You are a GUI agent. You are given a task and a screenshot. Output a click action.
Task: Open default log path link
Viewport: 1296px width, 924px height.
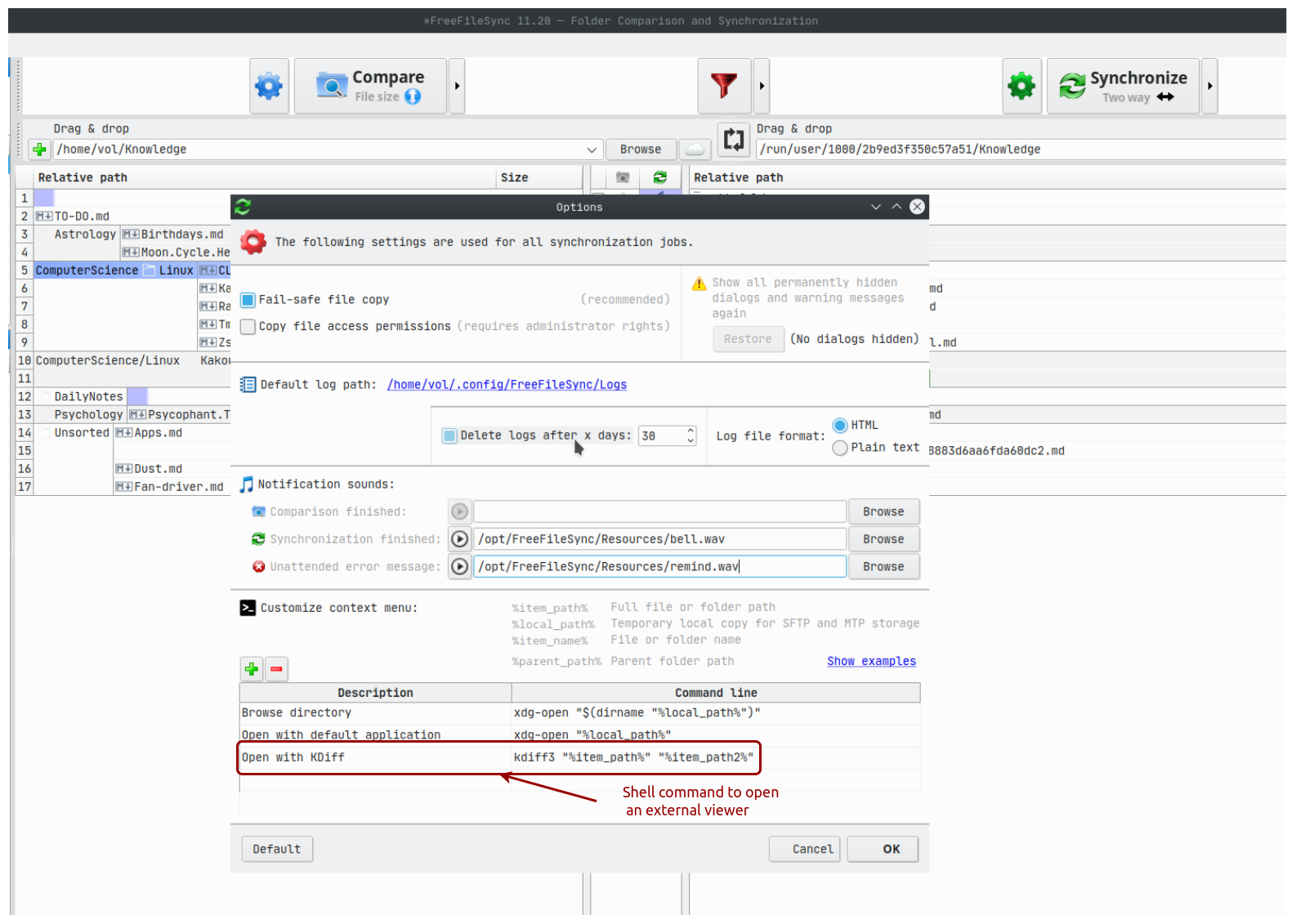pyautogui.click(x=507, y=385)
